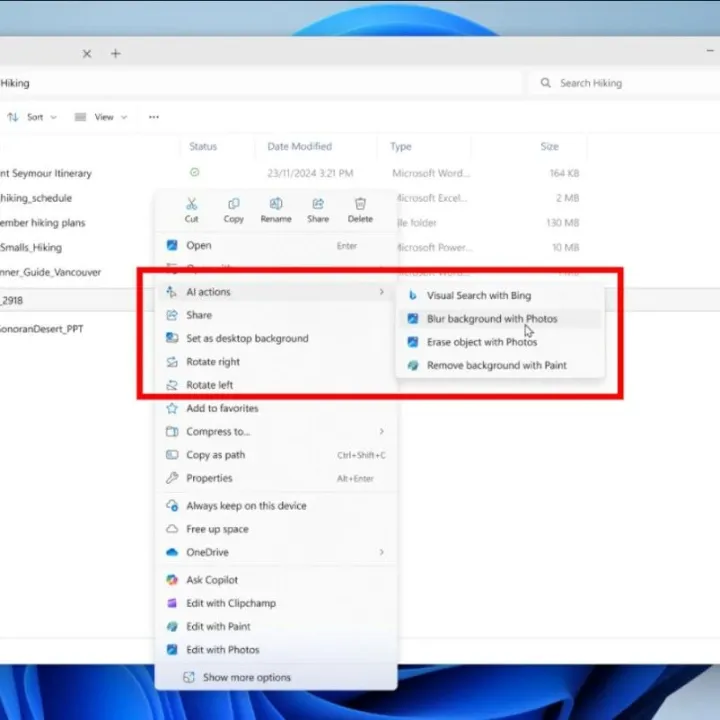This screenshot has height=720, width=720.
Task: Select Edit with Photos entry
Action: [x=276, y=650]
